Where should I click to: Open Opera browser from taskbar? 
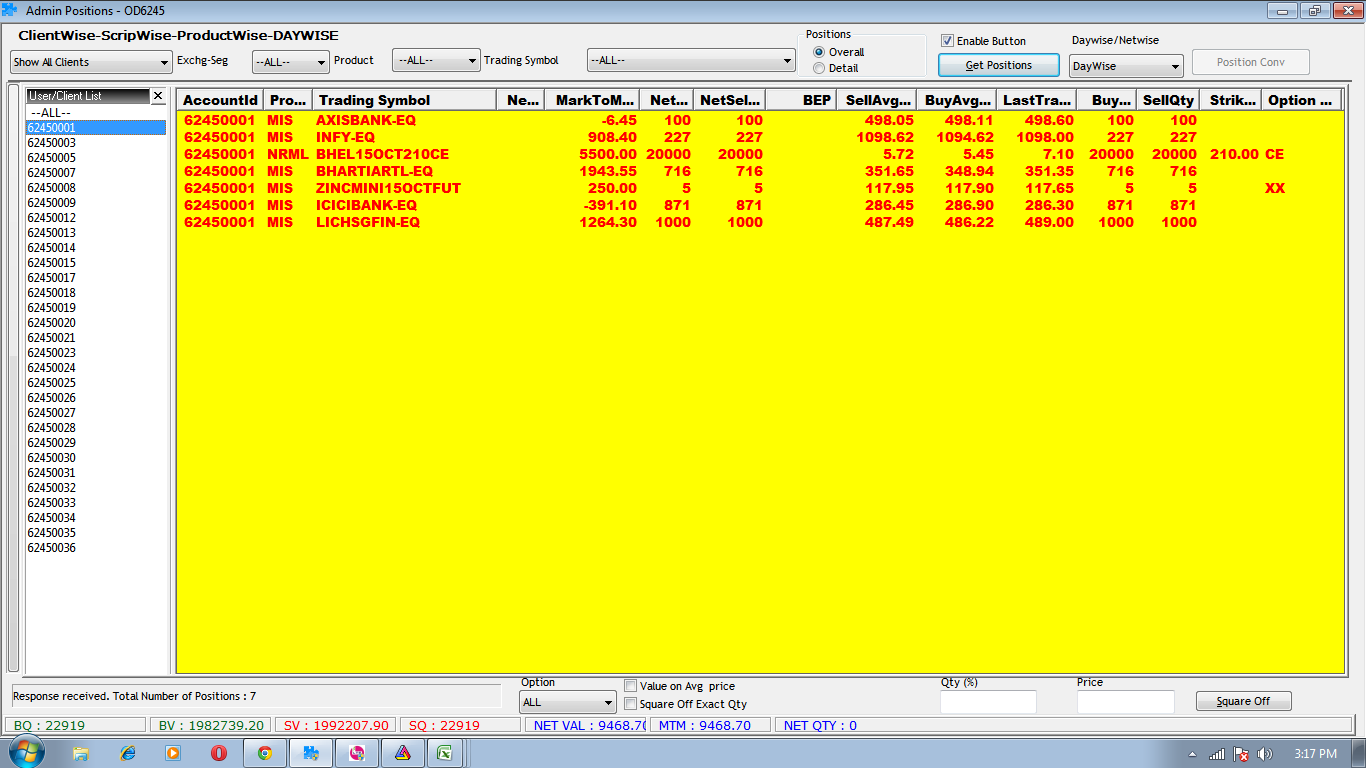pyautogui.click(x=219, y=753)
